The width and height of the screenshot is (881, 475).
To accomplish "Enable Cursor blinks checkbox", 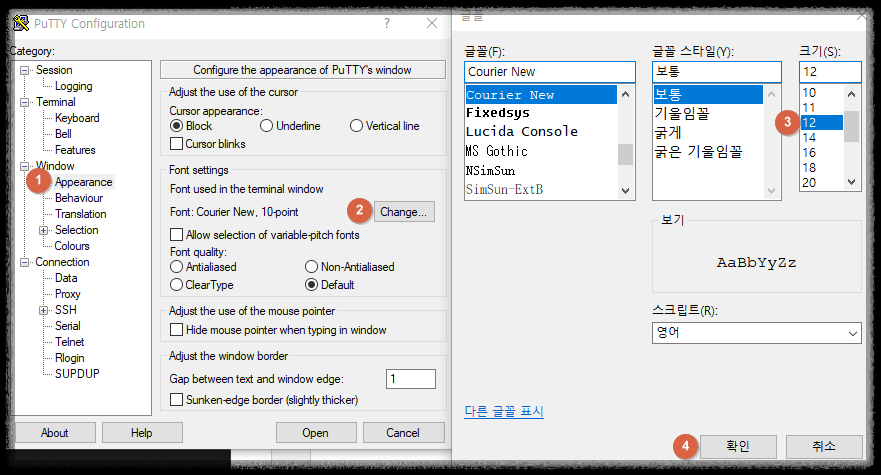I will (176, 144).
